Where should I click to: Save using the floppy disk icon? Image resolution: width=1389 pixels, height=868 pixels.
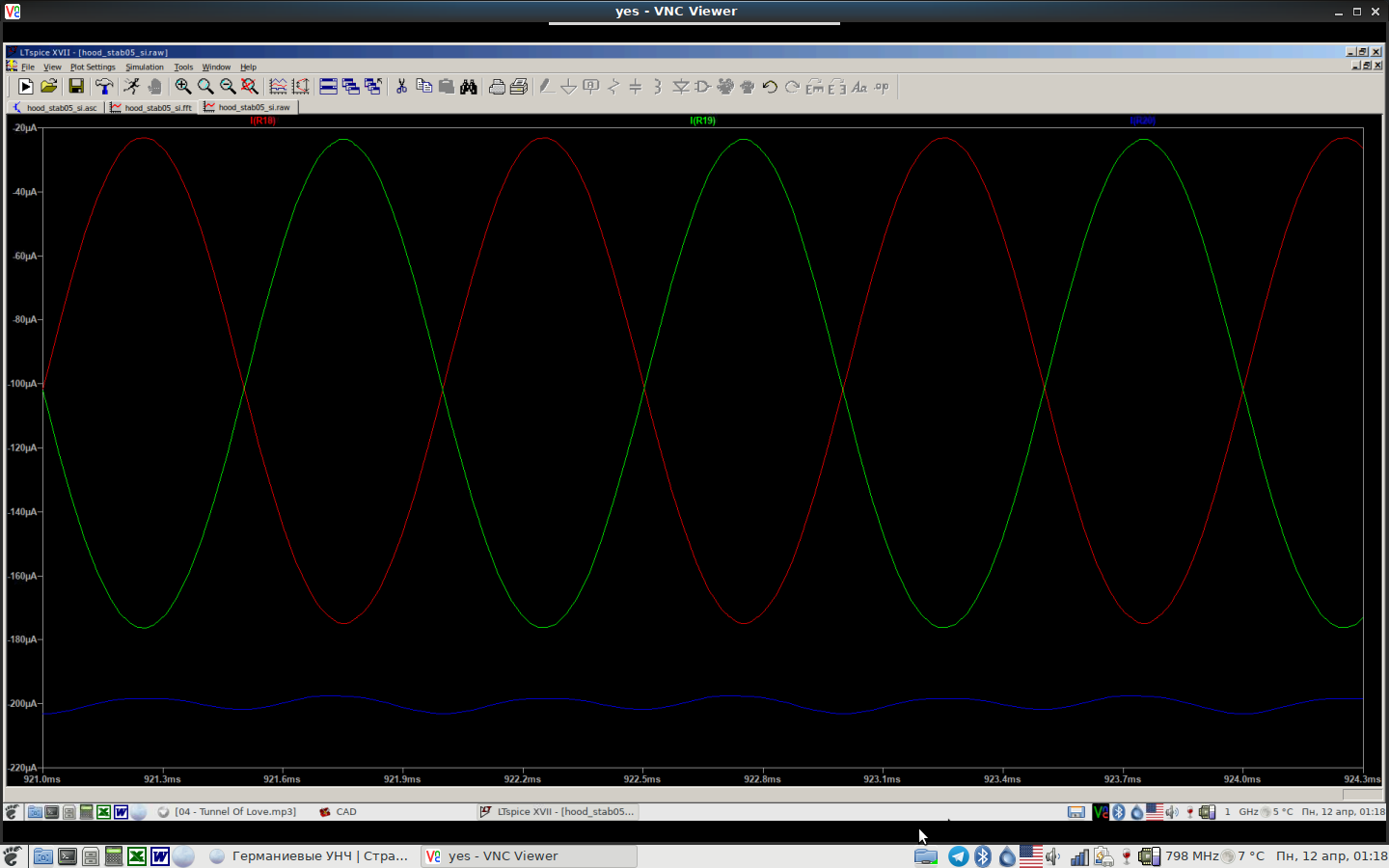76,87
